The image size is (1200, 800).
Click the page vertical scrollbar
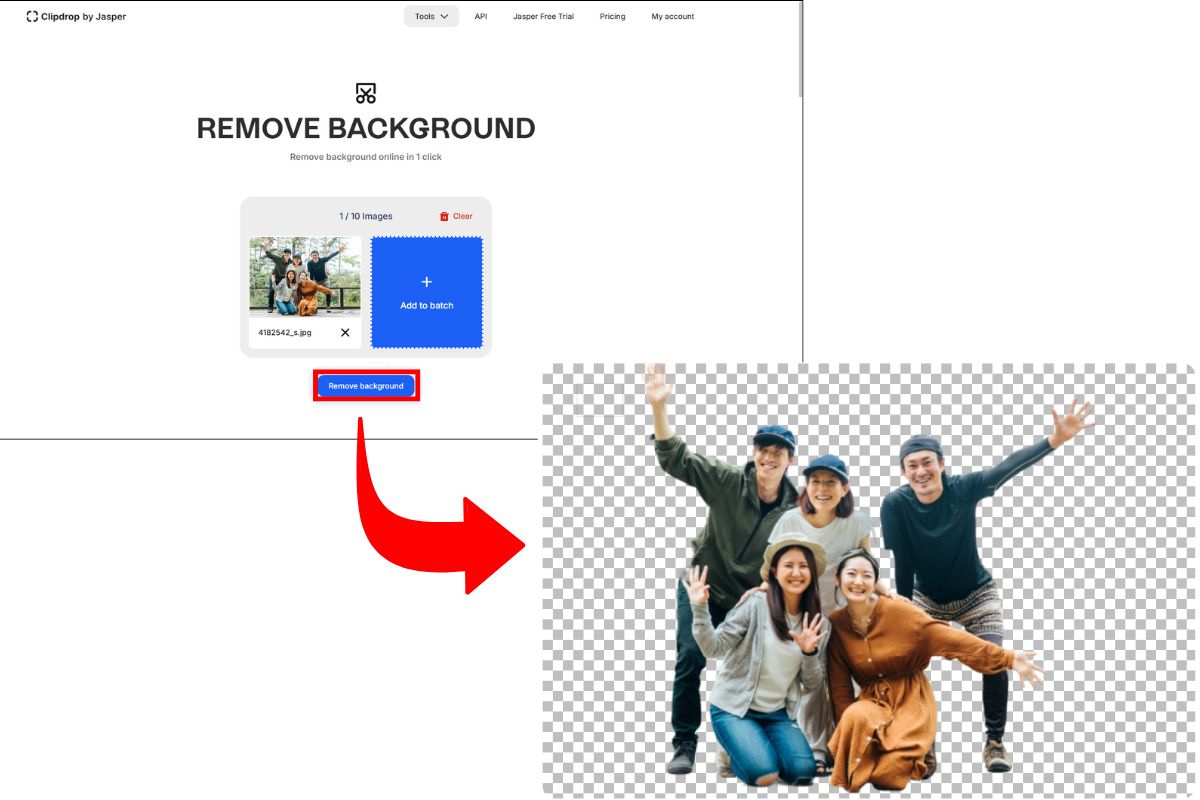click(800, 50)
